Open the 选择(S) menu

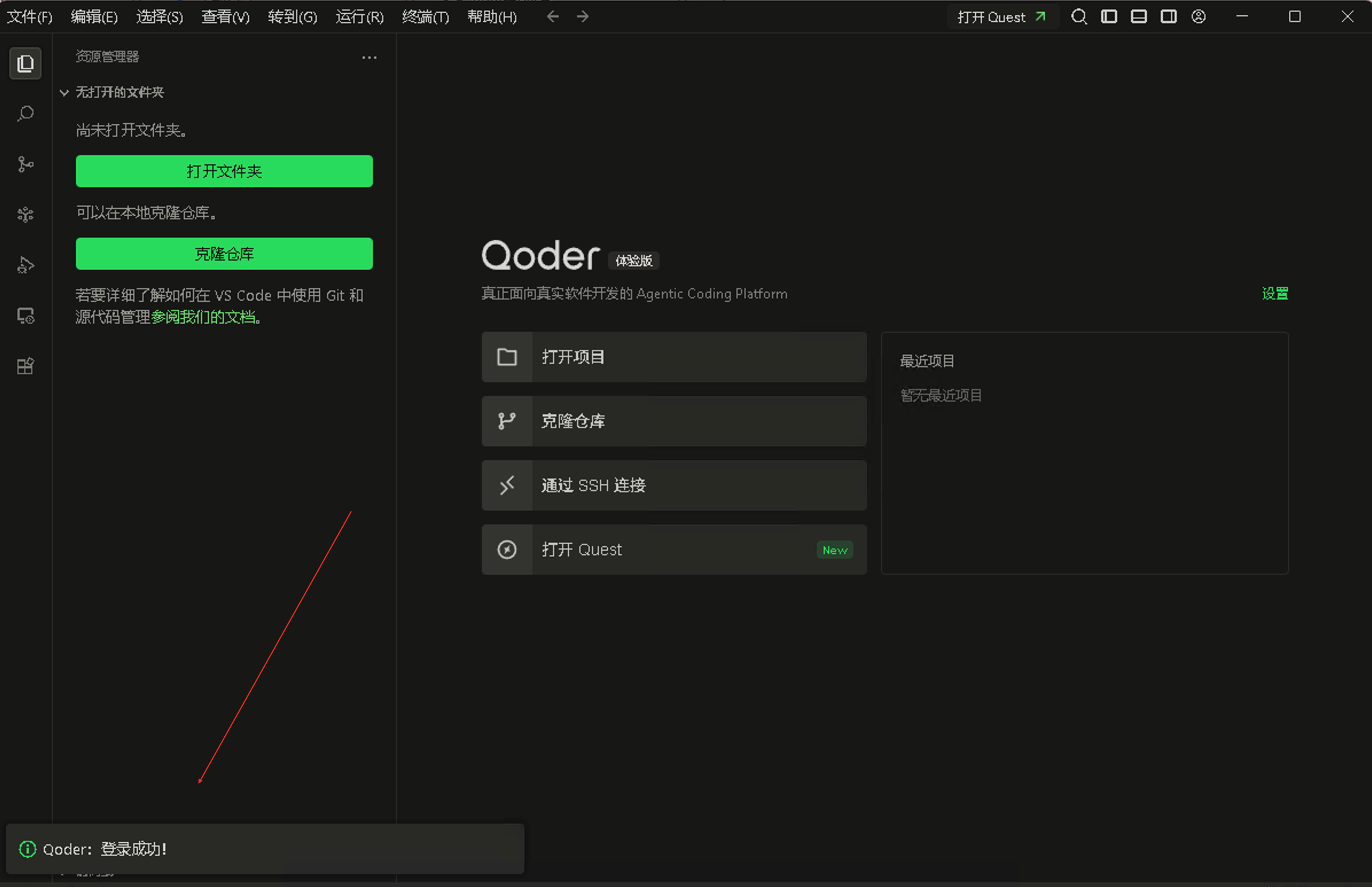[x=159, y=17]
